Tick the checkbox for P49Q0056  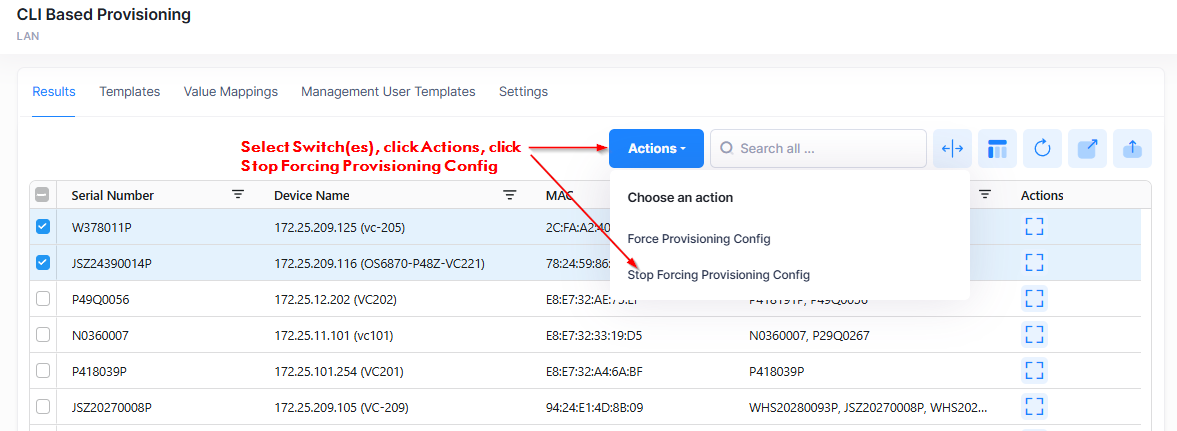43,299
